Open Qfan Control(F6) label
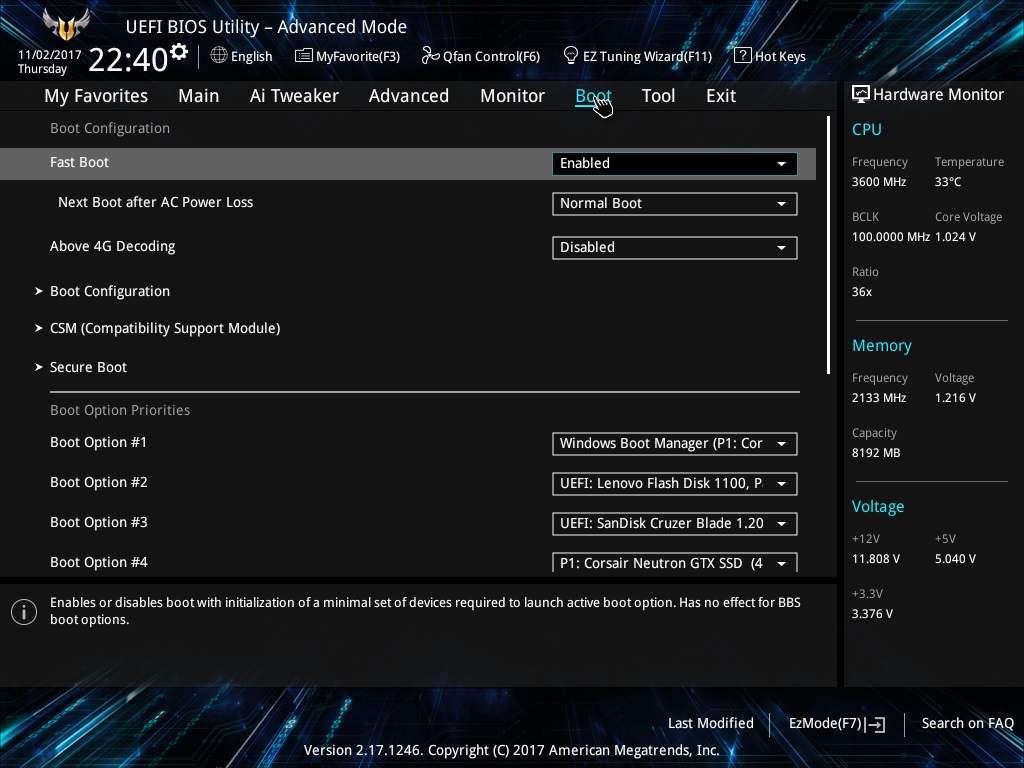This screenshot has height=768, width=1024. click(x=491, y=56)
